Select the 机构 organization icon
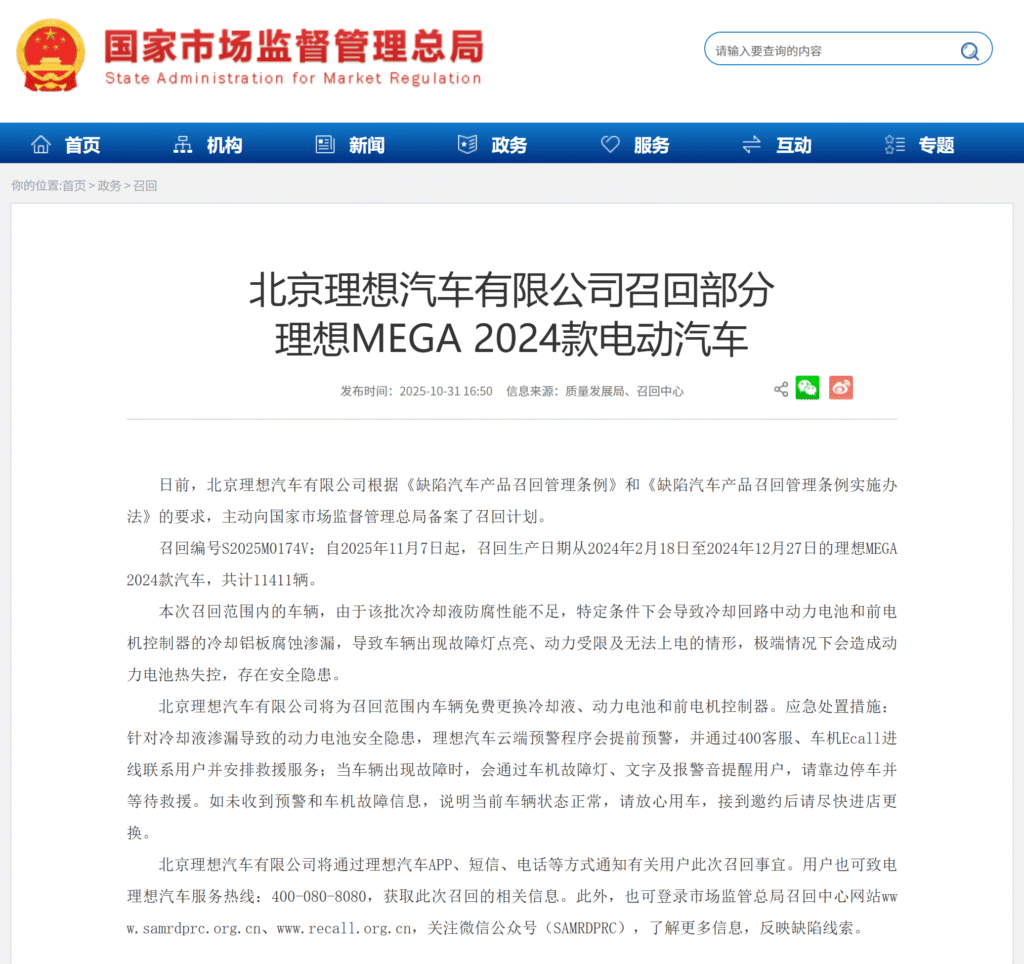The width and height of the screenshot is (1024, 964). point(182,143)
